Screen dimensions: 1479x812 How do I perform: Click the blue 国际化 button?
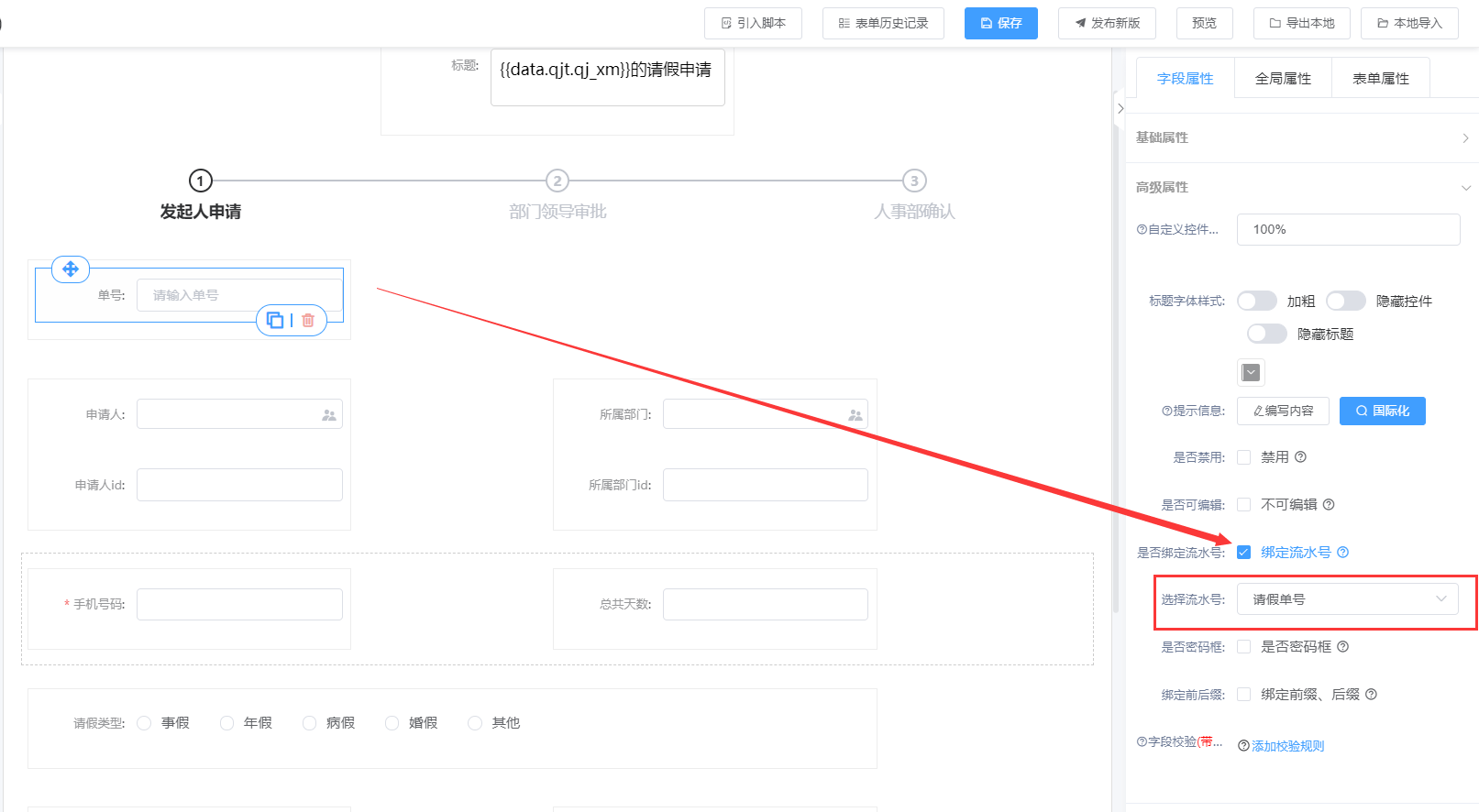(1383, 411)
